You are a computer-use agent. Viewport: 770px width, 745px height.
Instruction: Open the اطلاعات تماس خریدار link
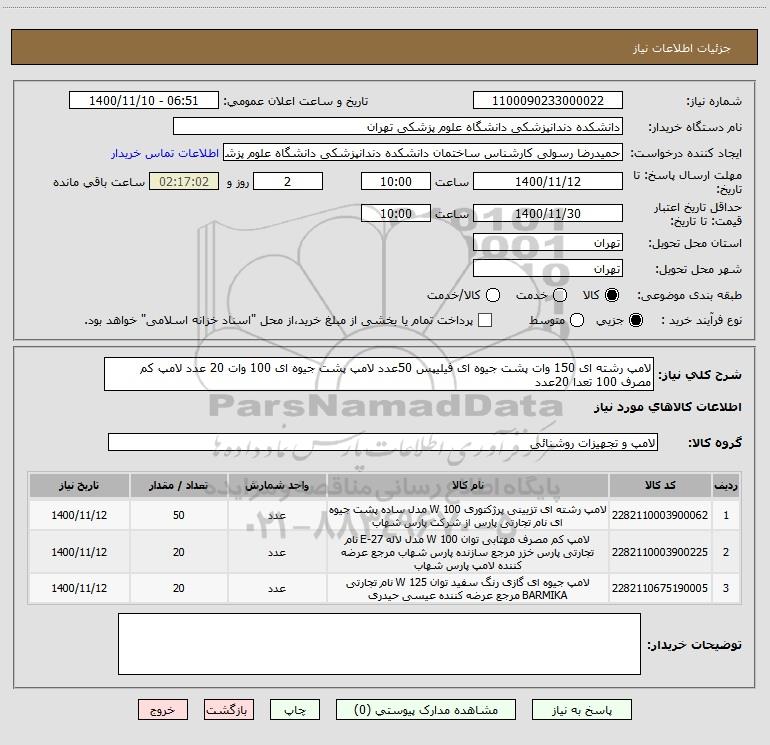[165, 153]
